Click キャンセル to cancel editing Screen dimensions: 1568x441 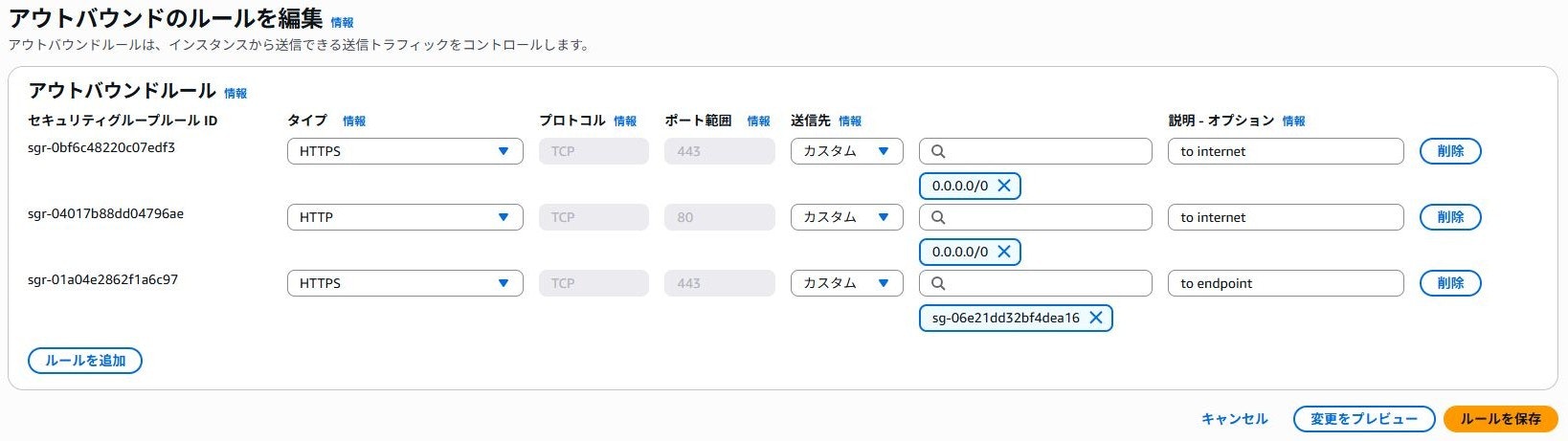coord(1234,419)
